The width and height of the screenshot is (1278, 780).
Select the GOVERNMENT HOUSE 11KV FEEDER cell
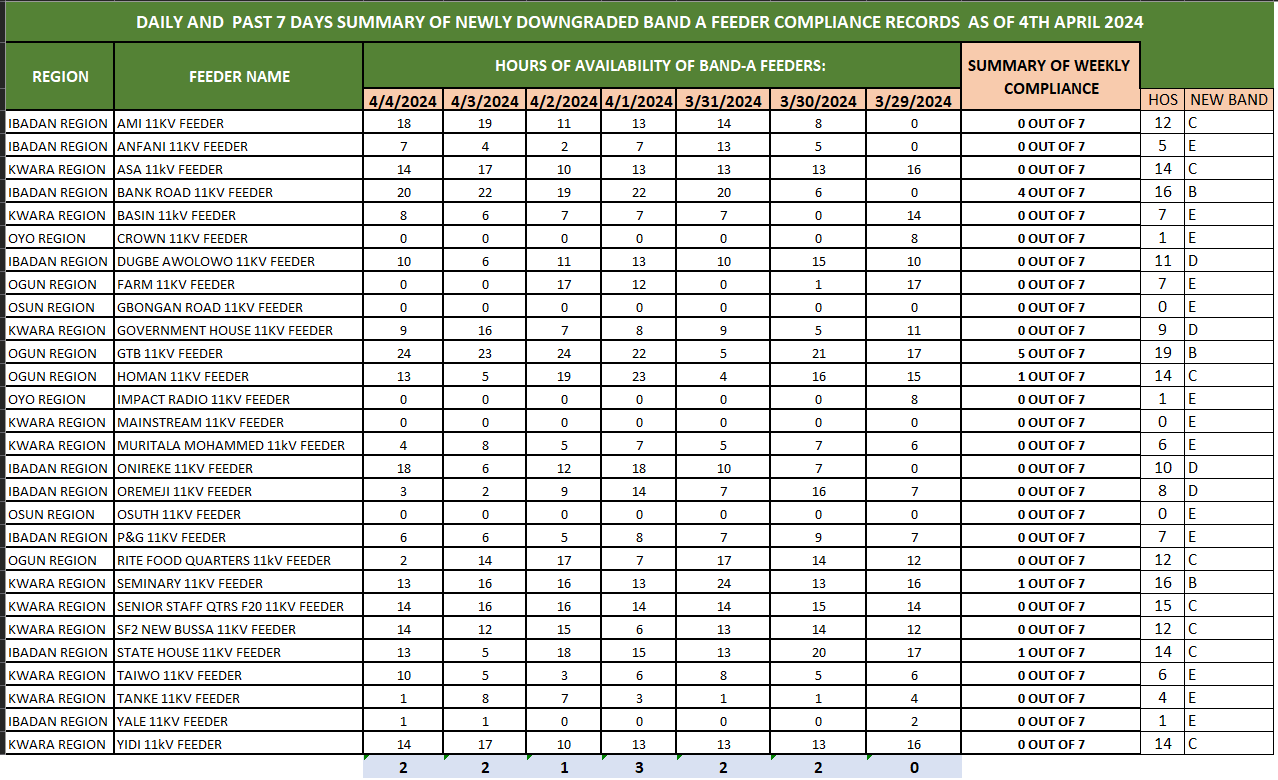pyautogui.click(x=239, y=330)
